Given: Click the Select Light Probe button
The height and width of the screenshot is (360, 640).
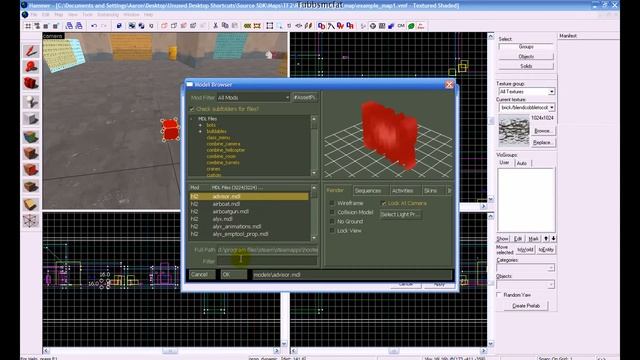Looking at the screenshot, I should tap(400, 214).
